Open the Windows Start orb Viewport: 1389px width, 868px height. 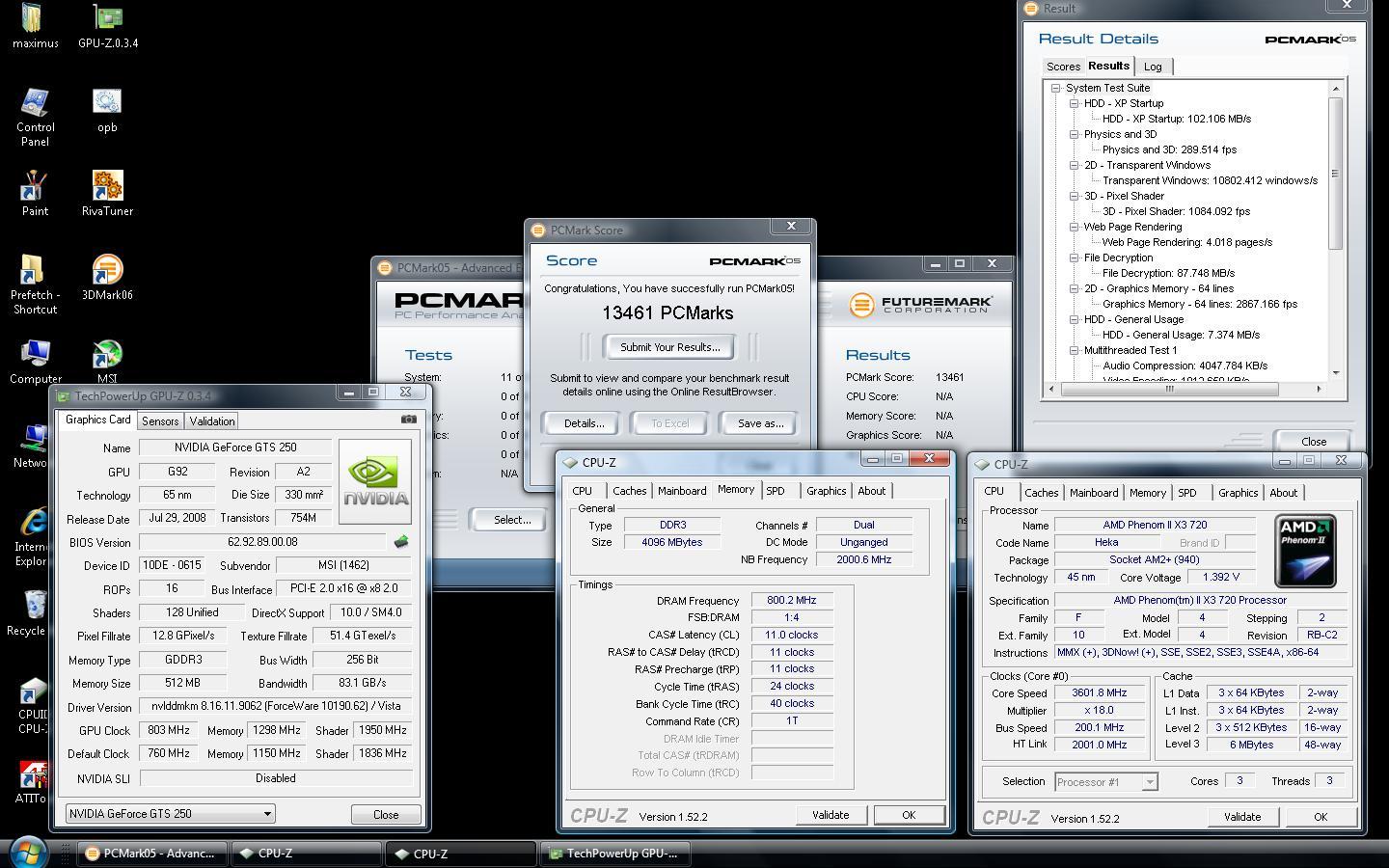pos(27,853)
